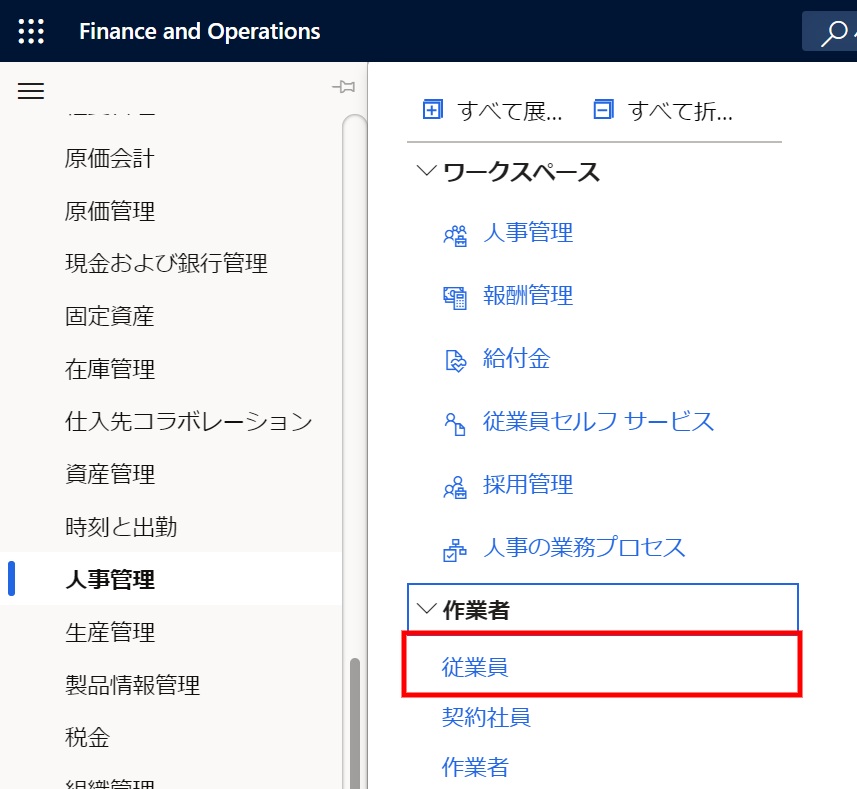Click the navigation pane scrollbar thumb

pos(355,723)
